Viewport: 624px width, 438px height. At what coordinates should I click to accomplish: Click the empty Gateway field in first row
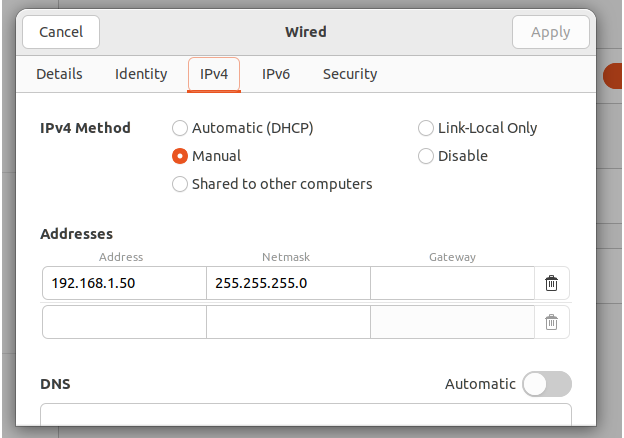point(452,283)
